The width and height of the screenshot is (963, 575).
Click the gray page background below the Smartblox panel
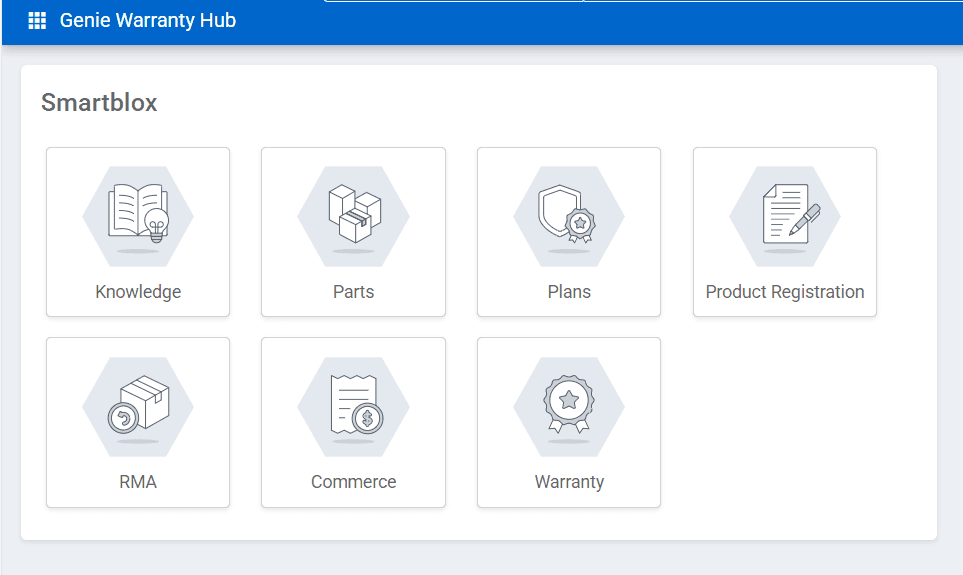coord(480,558)
